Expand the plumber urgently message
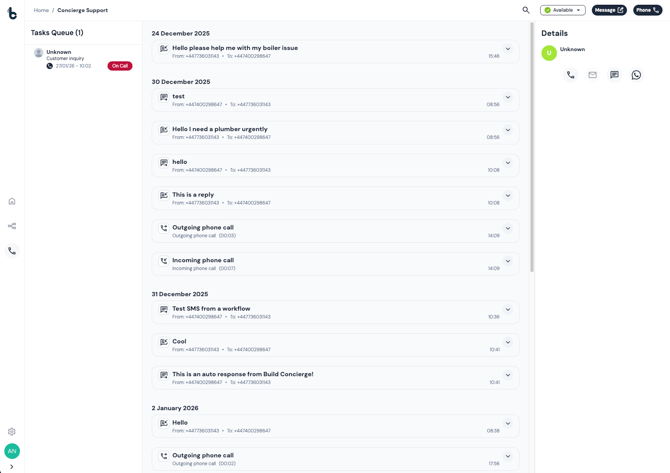The width and height of the screenshot is (670, 473). [508, 130]
